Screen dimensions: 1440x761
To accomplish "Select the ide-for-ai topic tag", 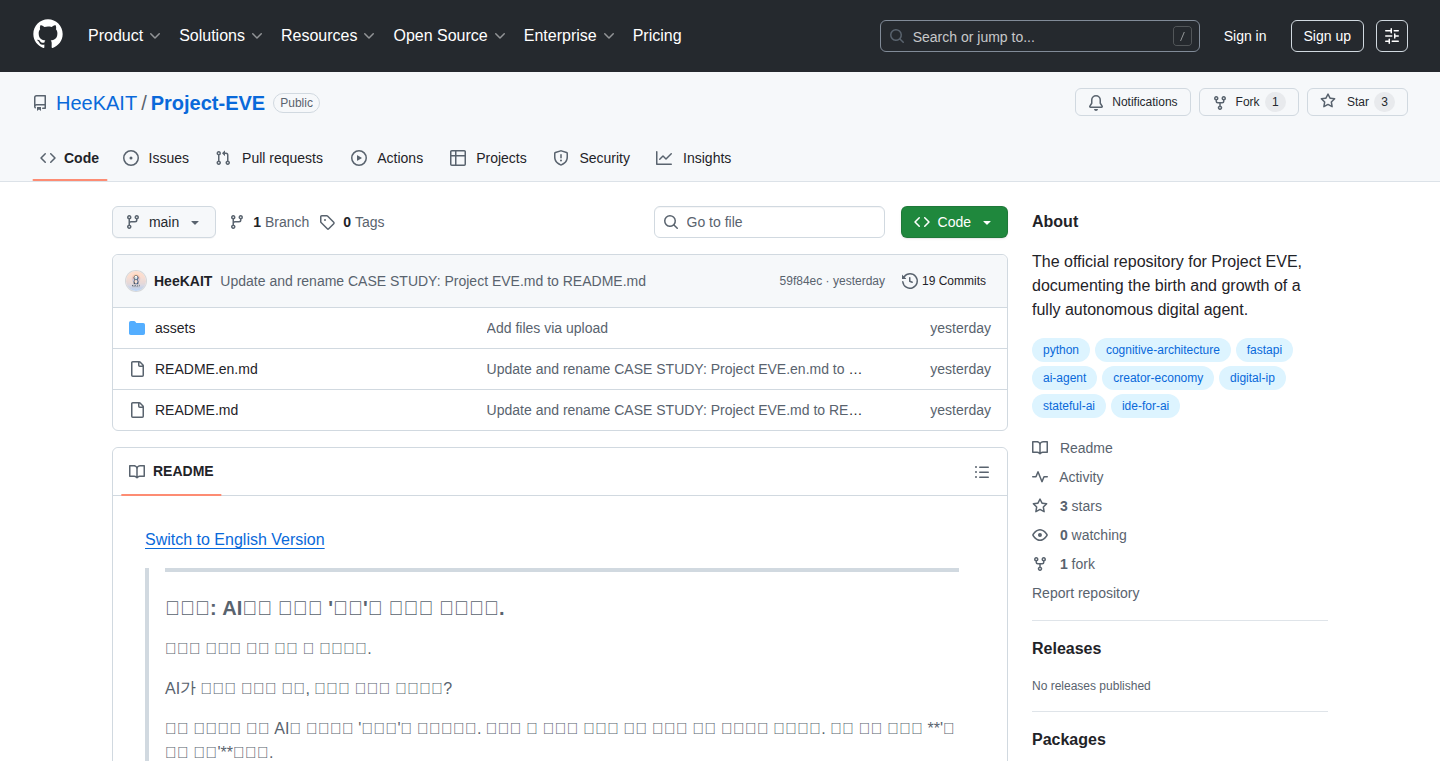I will click(1145, 406).
